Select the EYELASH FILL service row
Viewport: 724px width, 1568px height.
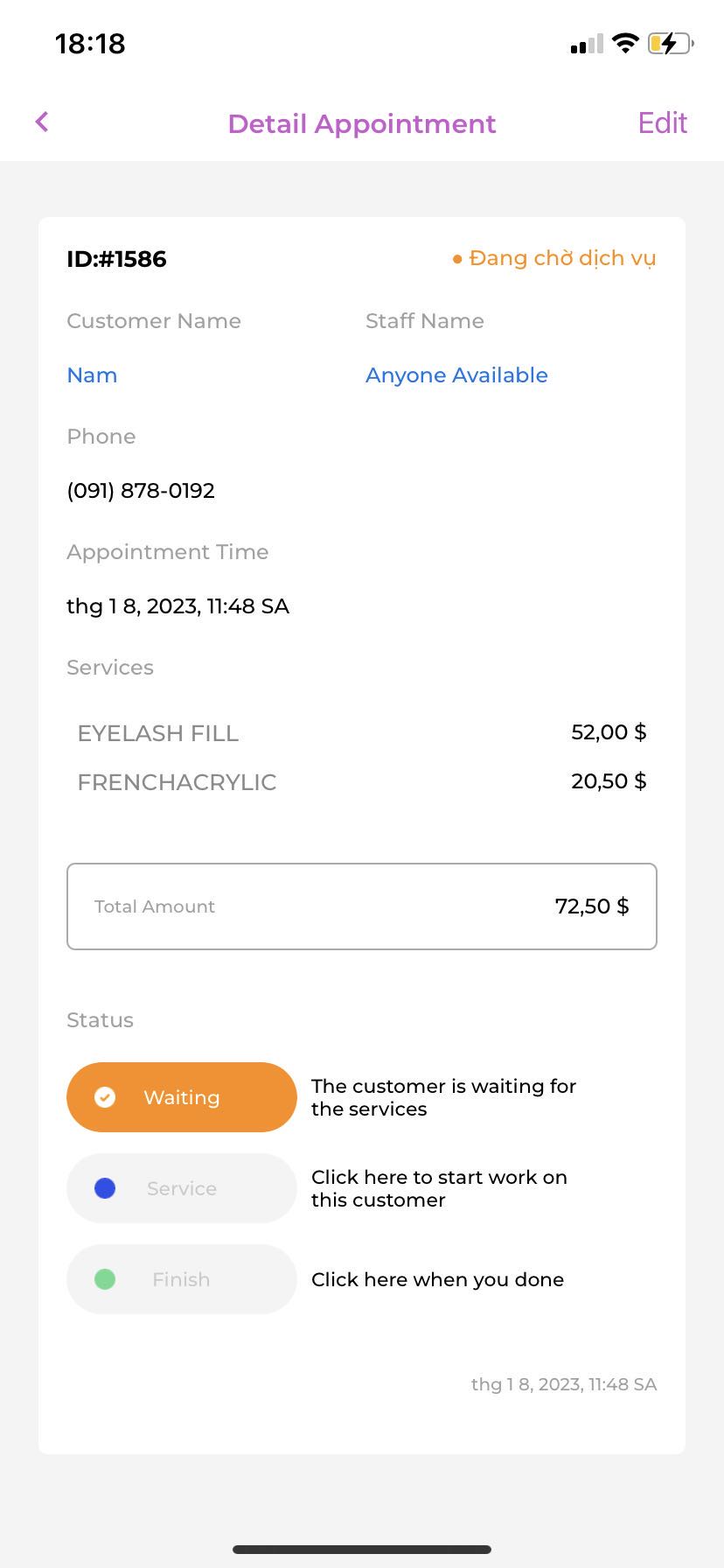(x=361, y=733)
